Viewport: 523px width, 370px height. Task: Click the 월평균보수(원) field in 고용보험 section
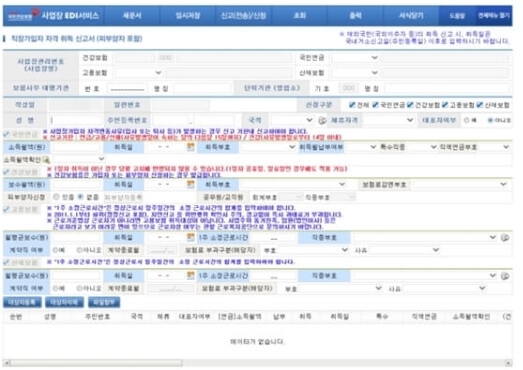pos(76,237)
